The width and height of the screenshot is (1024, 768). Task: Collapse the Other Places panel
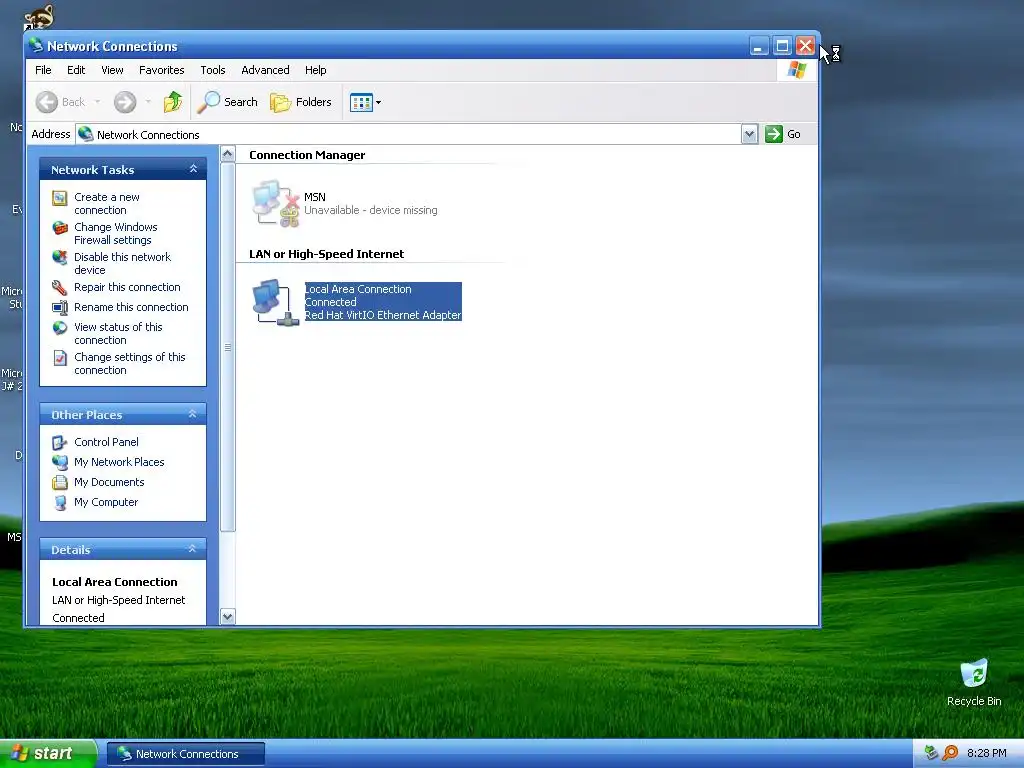(x=193, y=414)
